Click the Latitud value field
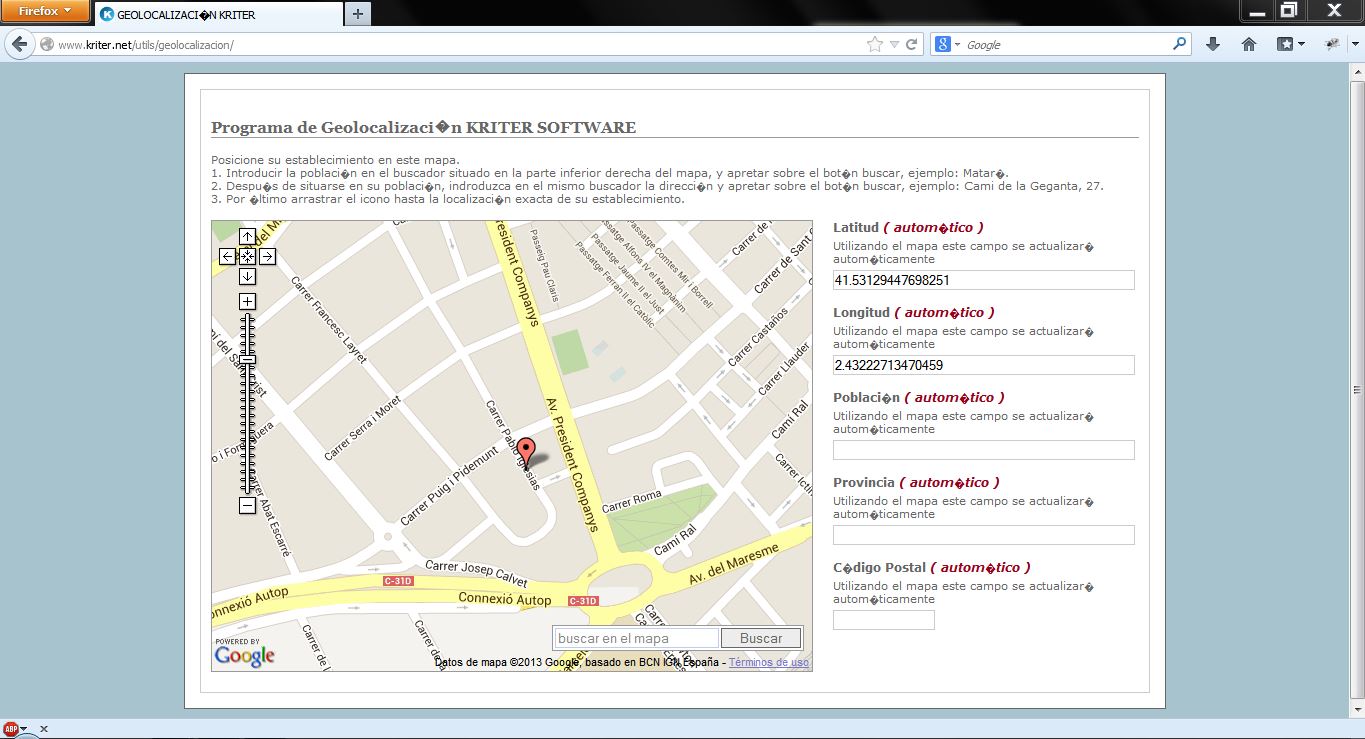Image resolution: width=1365 pixels, height=739 pixels. click(984, 280)
